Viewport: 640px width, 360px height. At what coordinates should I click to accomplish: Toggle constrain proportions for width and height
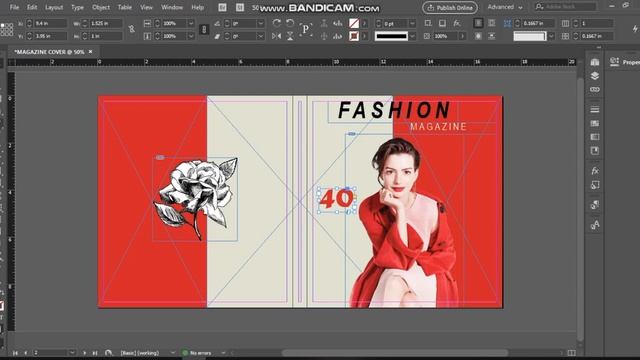tap(131, 29)
